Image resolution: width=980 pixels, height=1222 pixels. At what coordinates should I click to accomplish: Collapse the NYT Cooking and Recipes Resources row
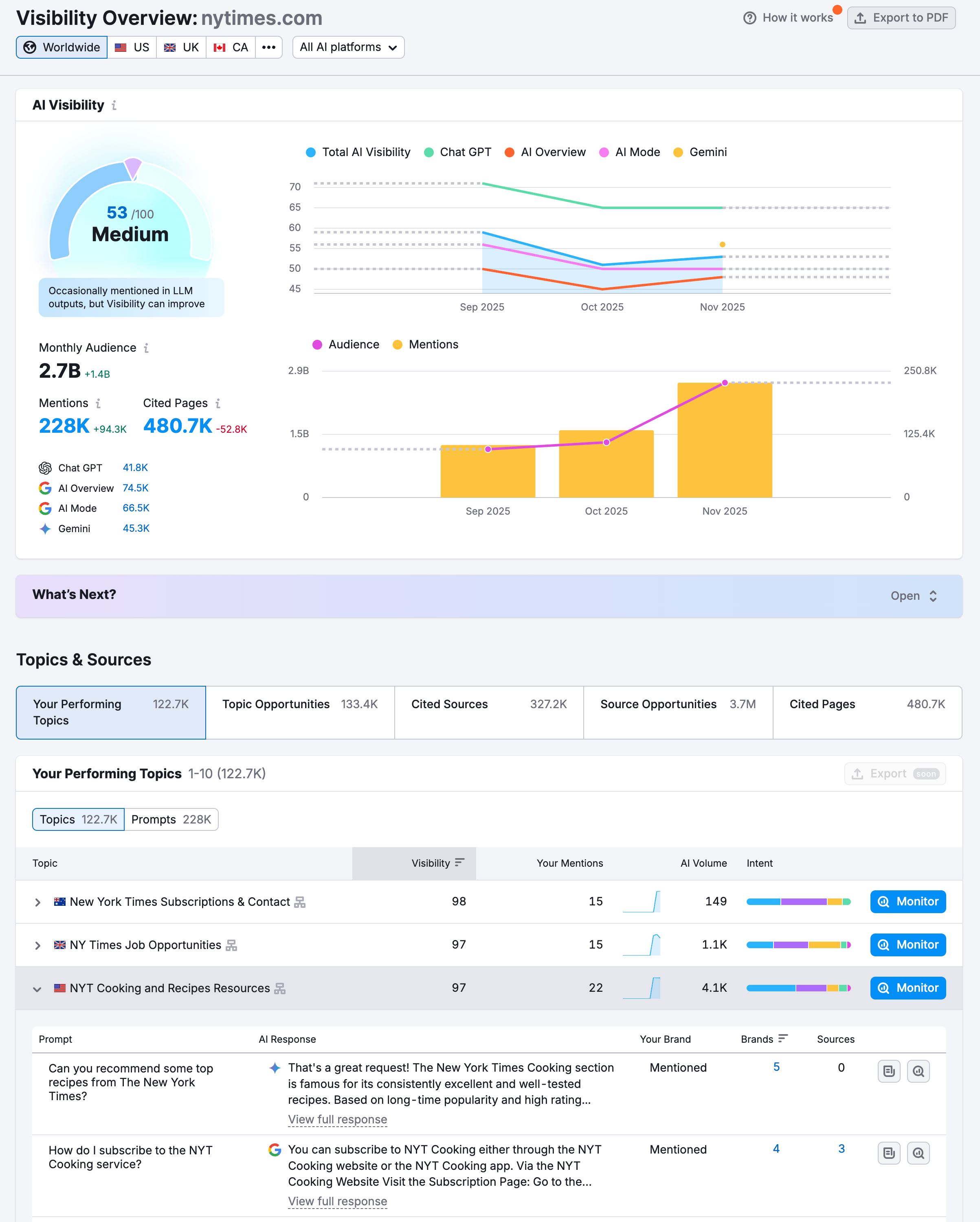pyautogui.click(x=37, y=989)
